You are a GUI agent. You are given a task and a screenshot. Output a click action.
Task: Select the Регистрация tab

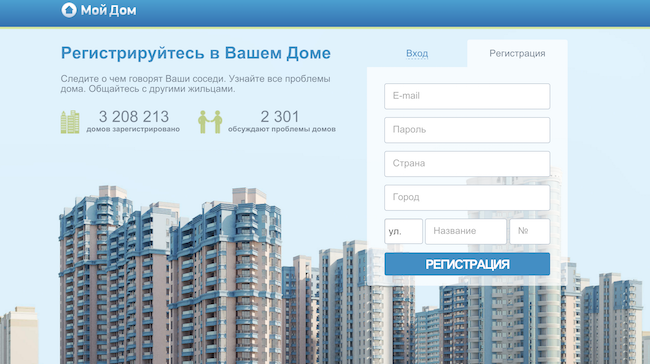coord(517,53)
